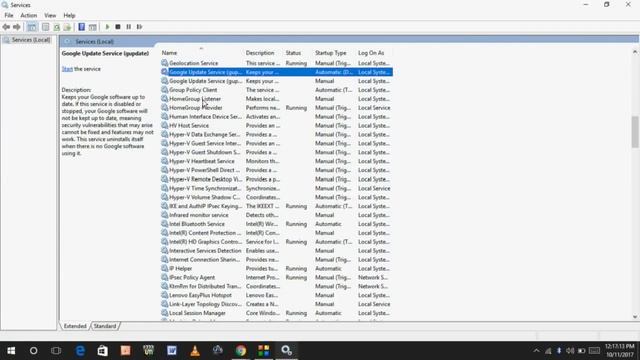640x360 pixels.
Task: Click the Start the service link
Action: coord(67,69)
